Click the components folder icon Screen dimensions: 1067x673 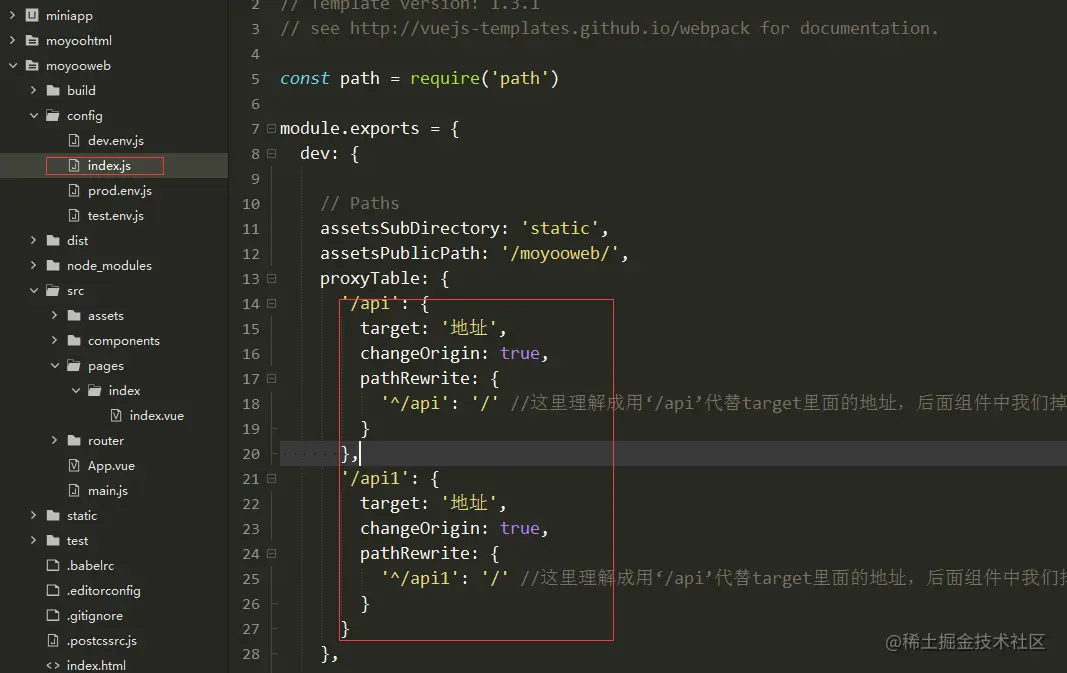click(x=74, y=340)
